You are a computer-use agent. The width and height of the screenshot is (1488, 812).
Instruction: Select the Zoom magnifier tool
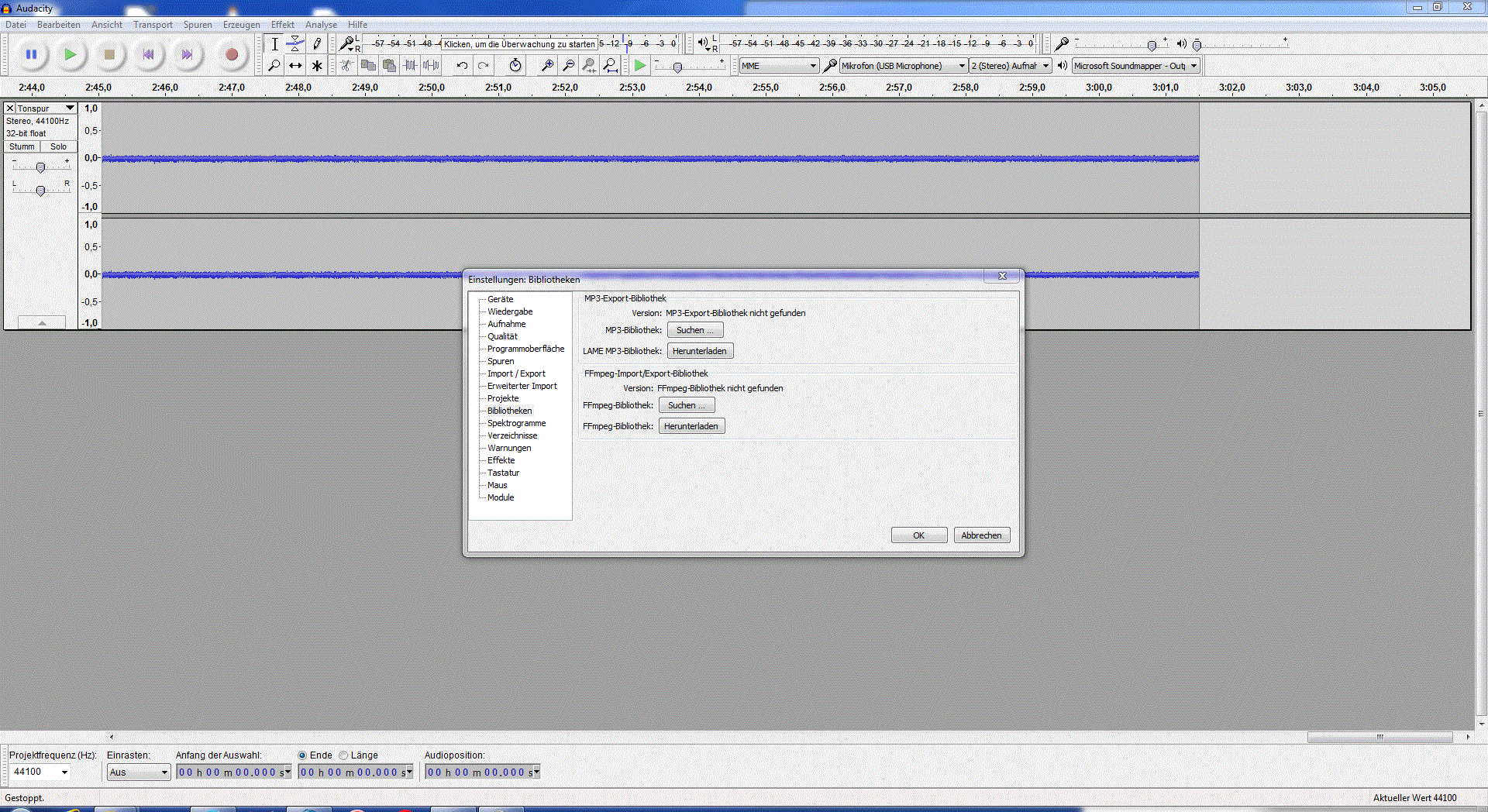(274, 66)
